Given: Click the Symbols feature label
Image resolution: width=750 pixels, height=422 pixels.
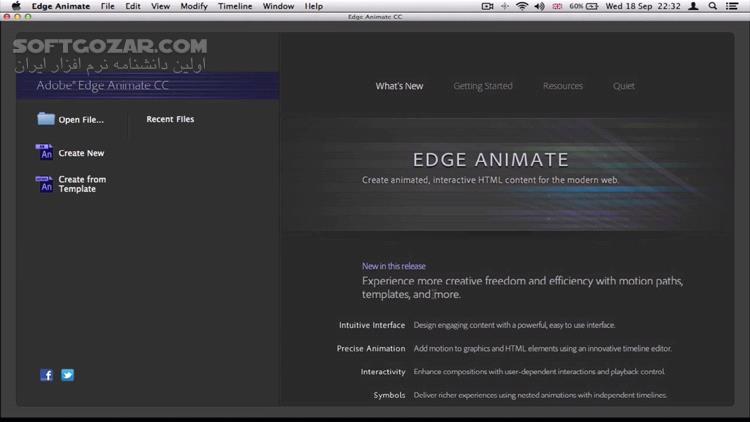Looking at the screenshot, I should [x=389, y=395].
